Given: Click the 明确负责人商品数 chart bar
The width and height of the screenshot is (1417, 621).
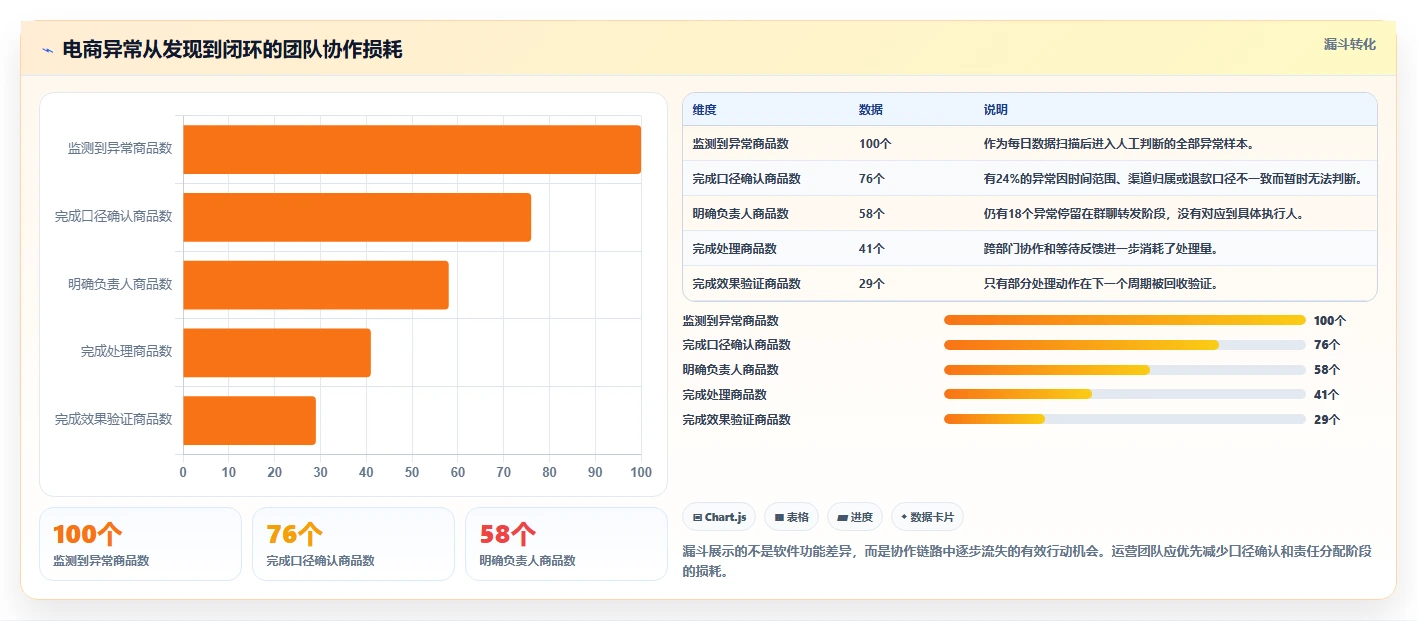Looking at the screenshot, I should pos(316,285).
